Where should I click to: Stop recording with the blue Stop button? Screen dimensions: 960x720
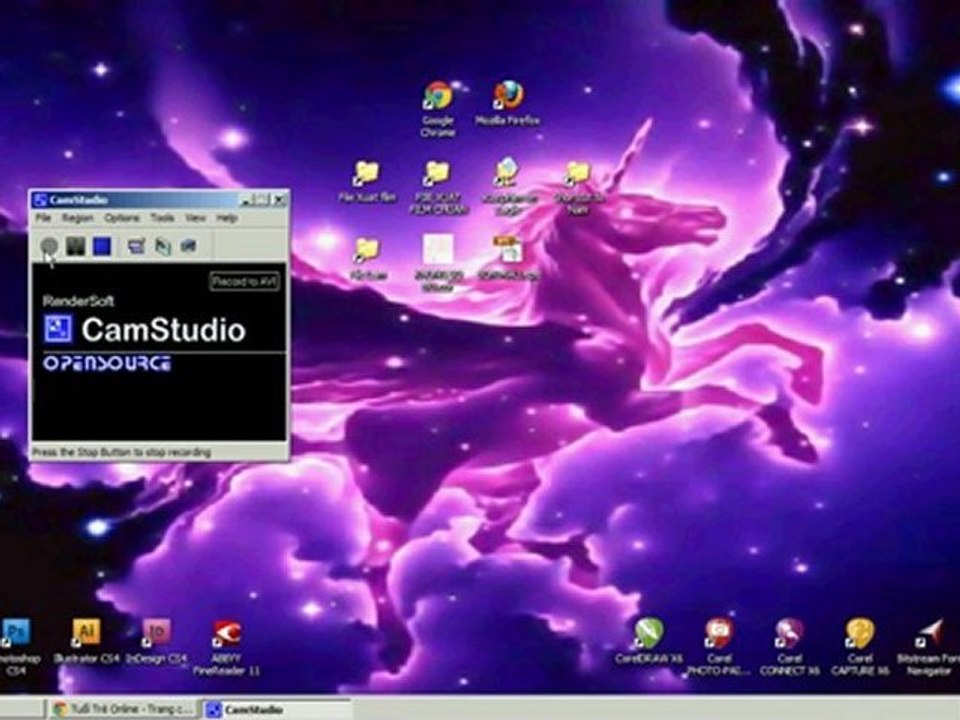click(102, 246)
